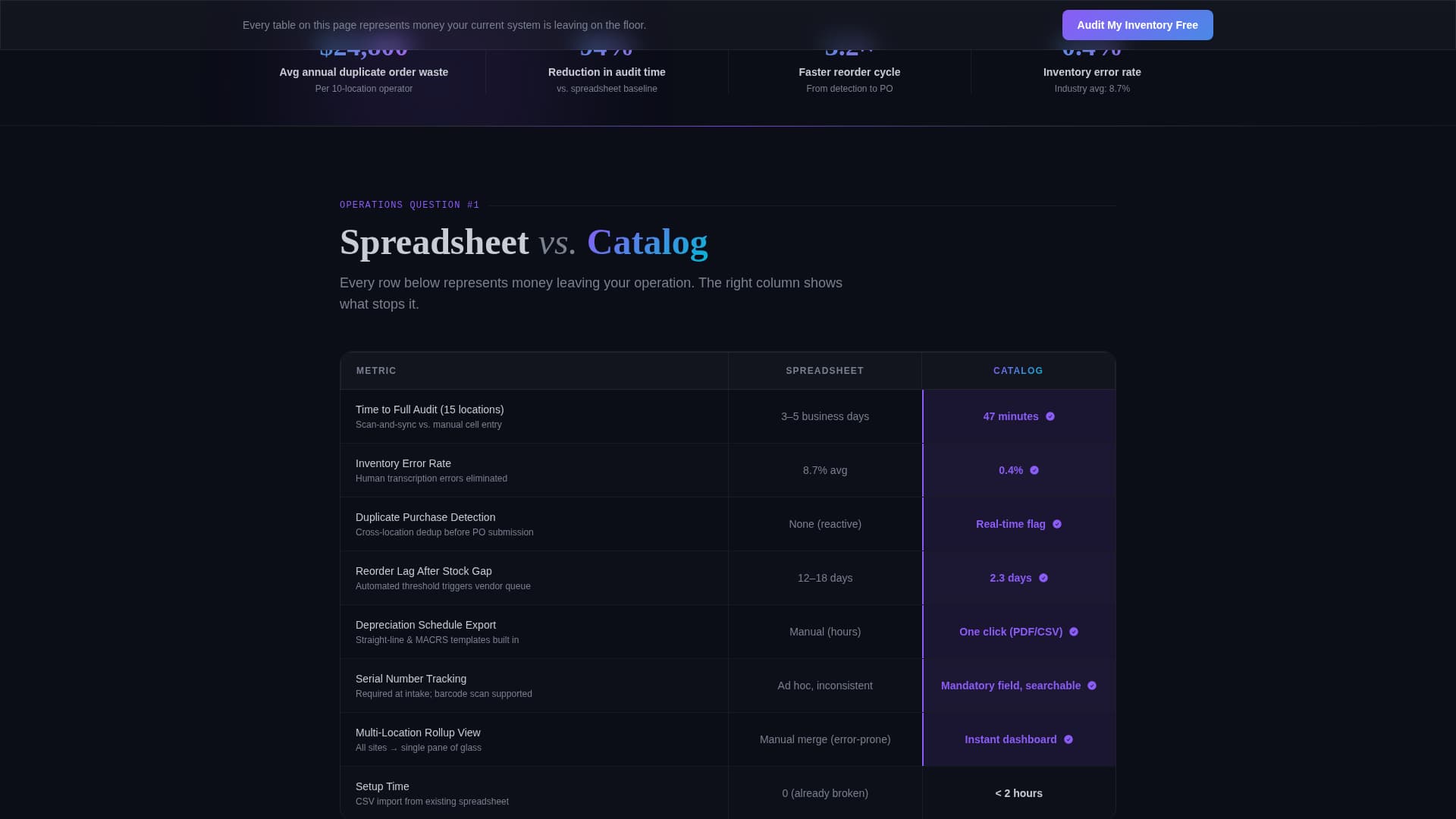The height and width of the screenshot is (819, 1456).
Task: Click 'CSV import from existing spreadsheet' subtitle
Action: pyautogui.click(x=432, y=802)
